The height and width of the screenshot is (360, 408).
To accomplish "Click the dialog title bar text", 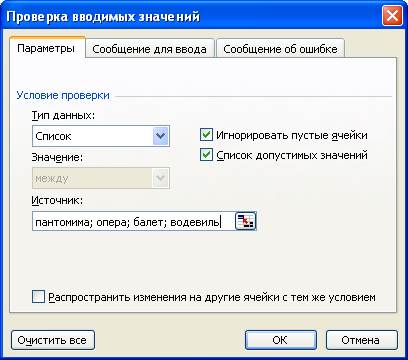I will (x=103, y=16).
